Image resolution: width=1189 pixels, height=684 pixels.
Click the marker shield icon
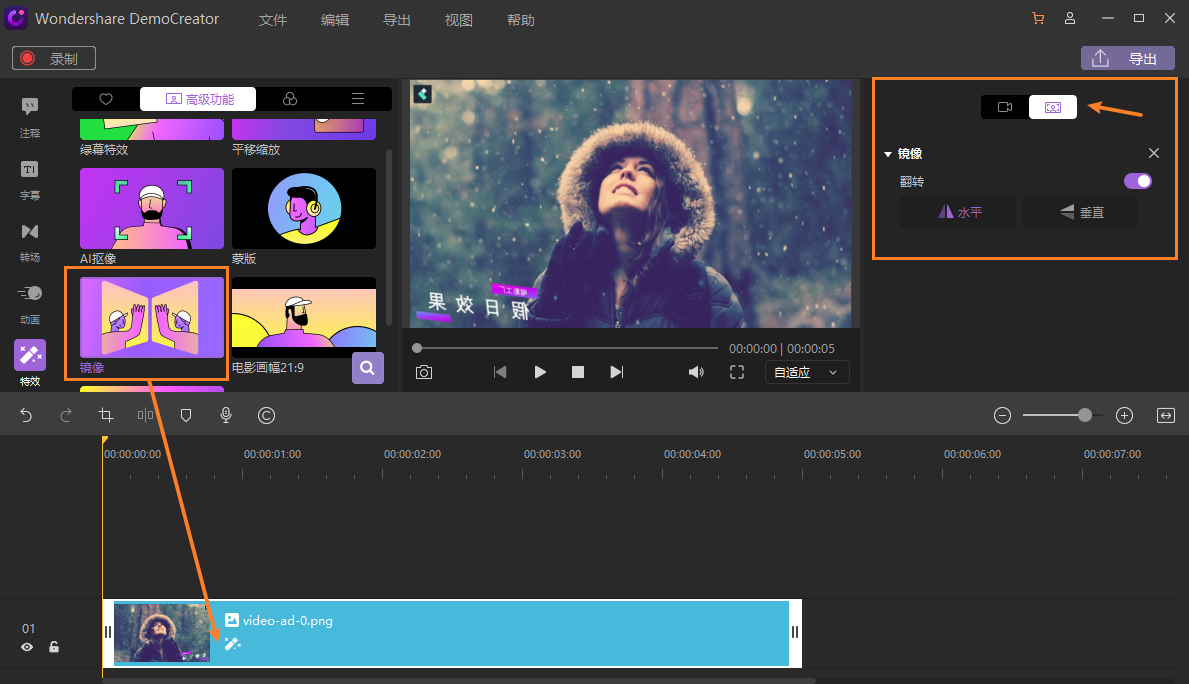(186, 415)
